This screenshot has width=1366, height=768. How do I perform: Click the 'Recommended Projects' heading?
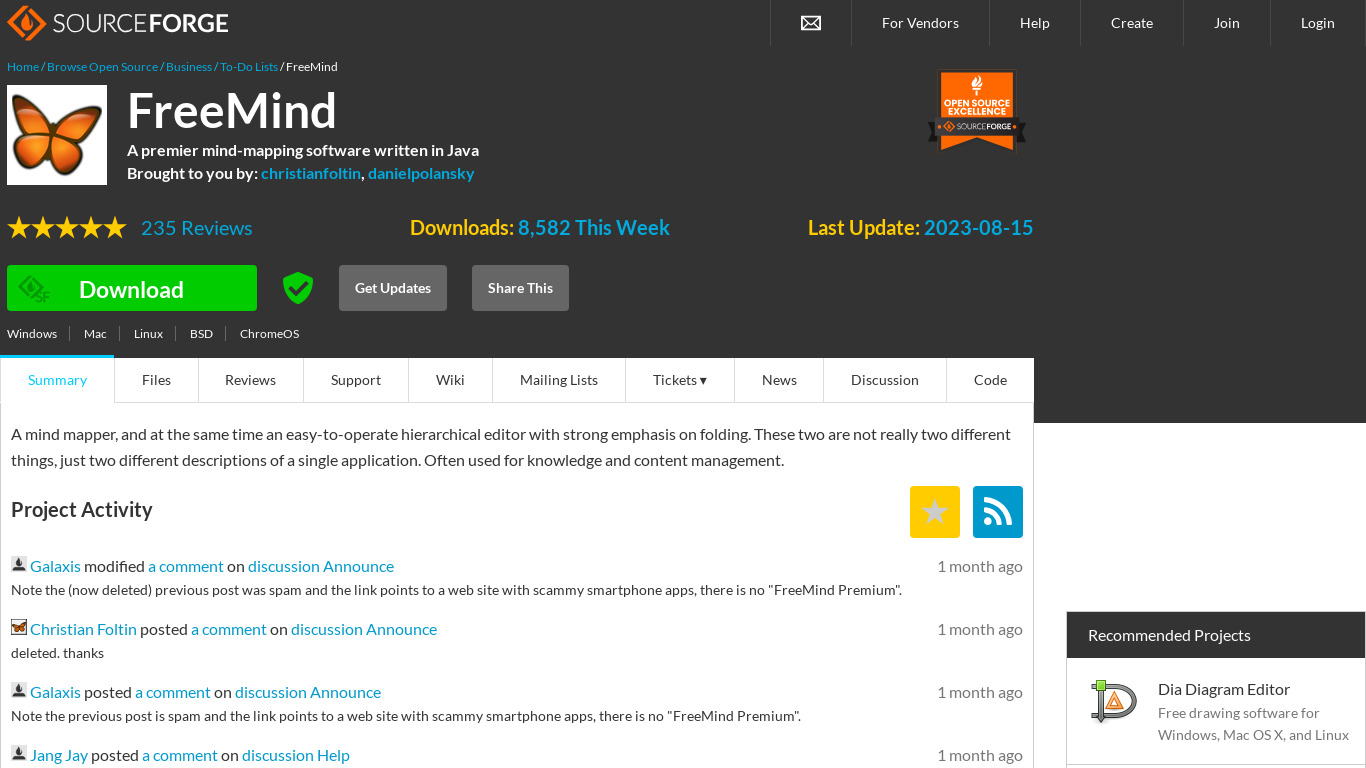click(1169, 635)
